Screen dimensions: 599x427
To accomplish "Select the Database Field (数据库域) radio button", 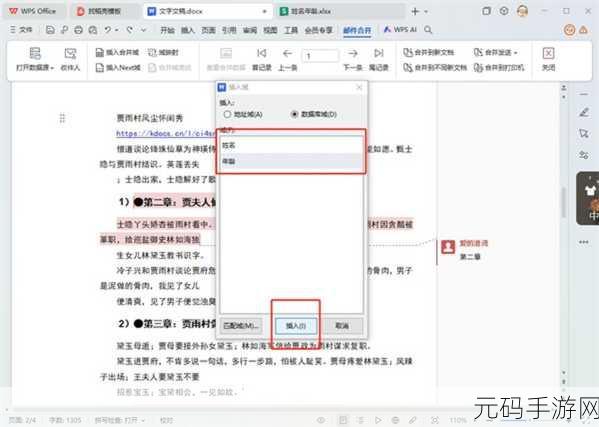I will click(x=294, y=114).
